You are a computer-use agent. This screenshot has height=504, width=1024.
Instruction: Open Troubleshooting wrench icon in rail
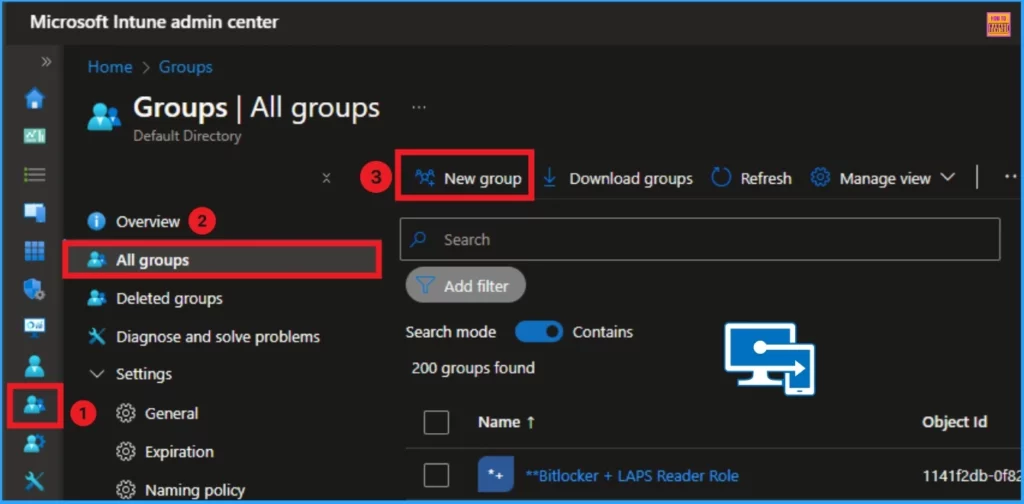click(x=34, y=482)
